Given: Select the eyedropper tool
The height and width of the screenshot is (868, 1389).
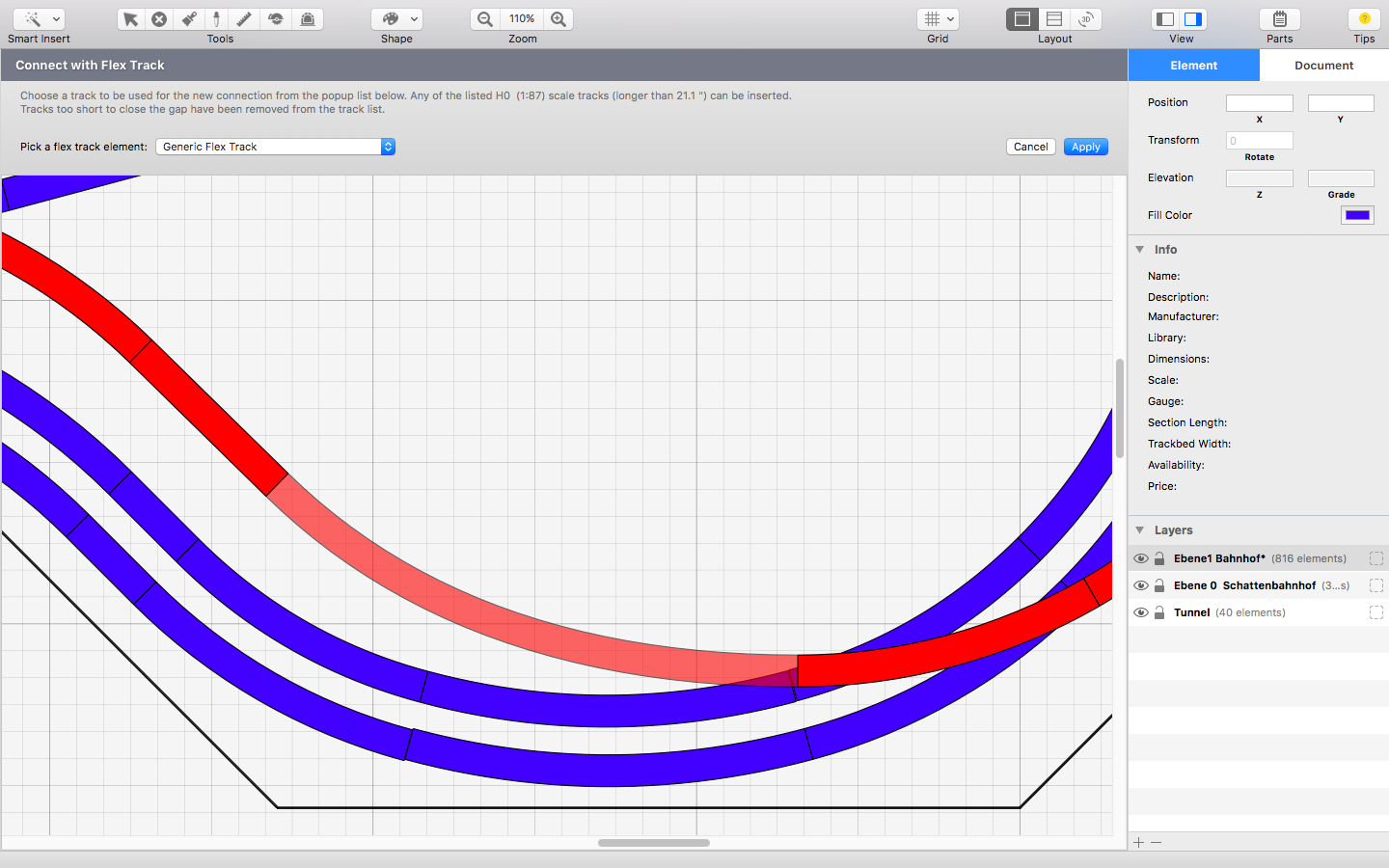Looking at the screenshot, I should point(216,19).
